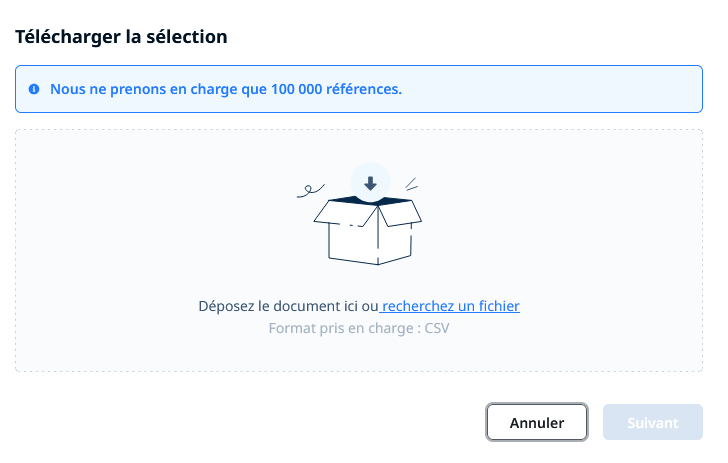Click the open cardboard box illustration
Viewport: 728px width, 463px height.
pos(368,230)
